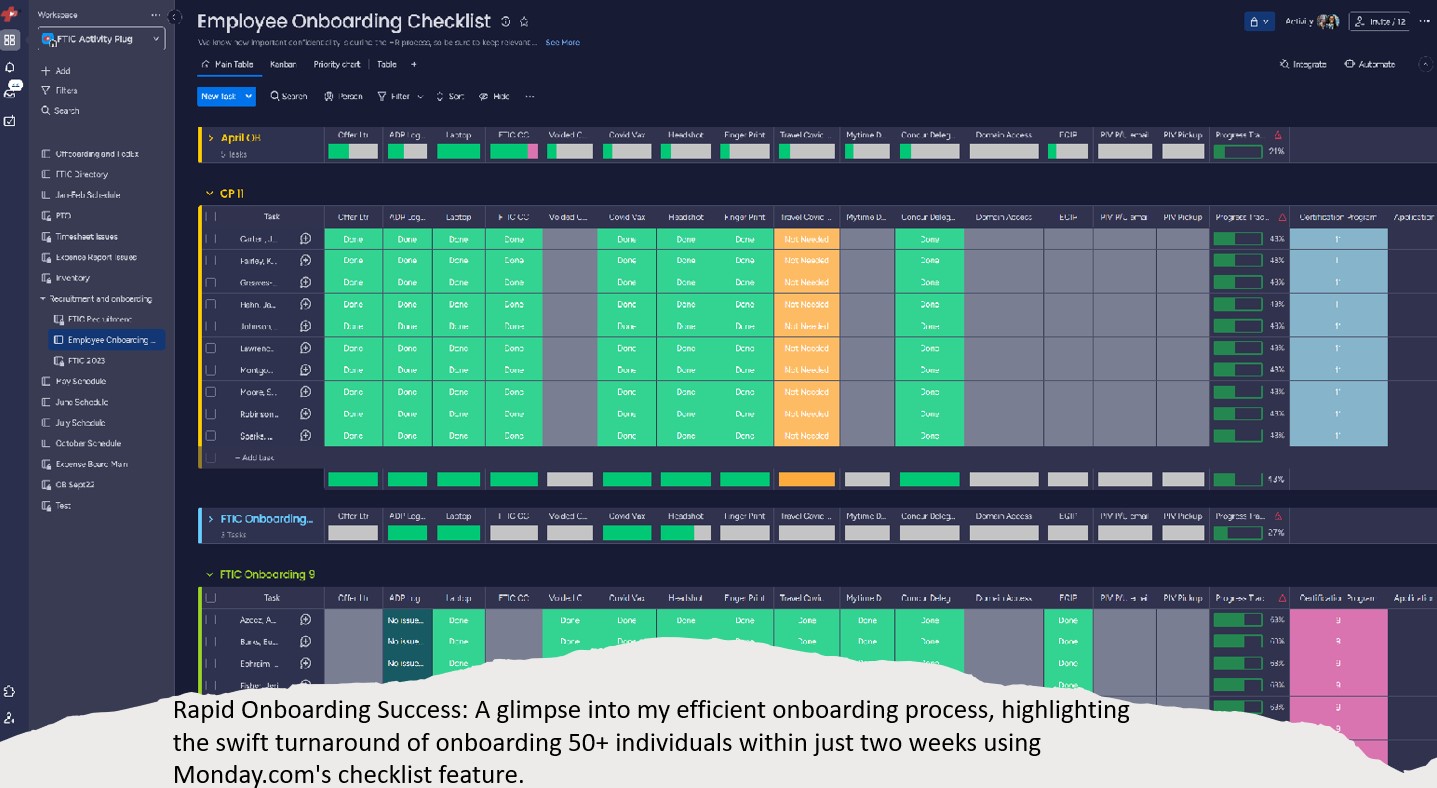Open board toolbar three-dot more options
Screen dimensions: 1437x788
[530, 96]
